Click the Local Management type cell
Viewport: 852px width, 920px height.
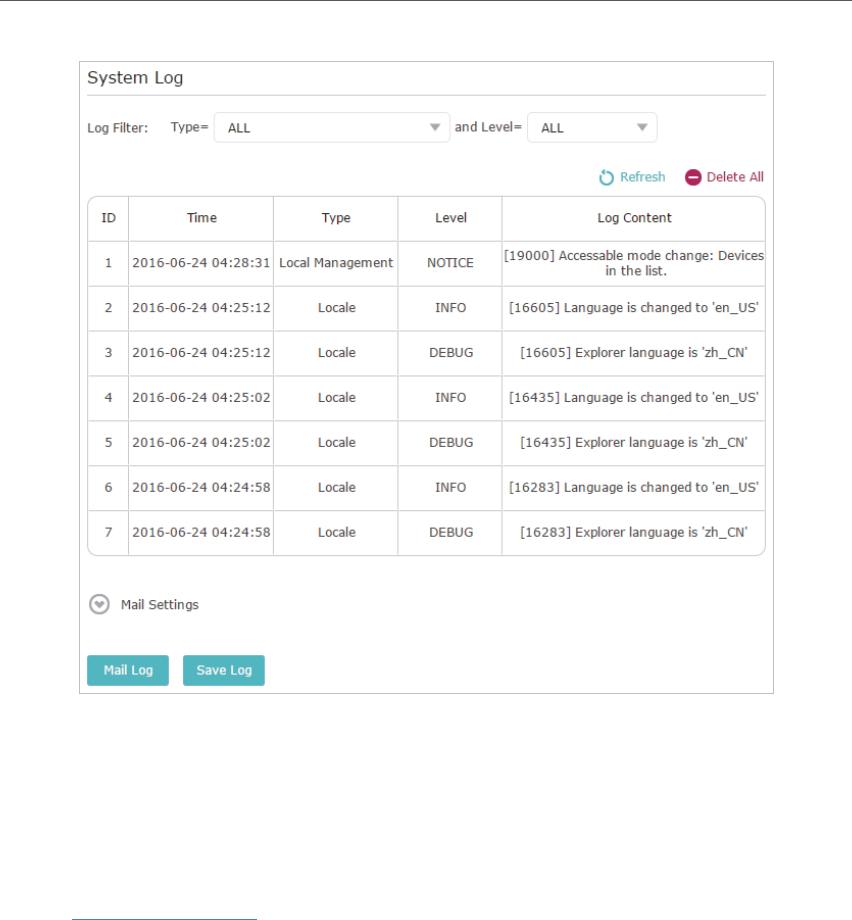click(x=336, y=263)
